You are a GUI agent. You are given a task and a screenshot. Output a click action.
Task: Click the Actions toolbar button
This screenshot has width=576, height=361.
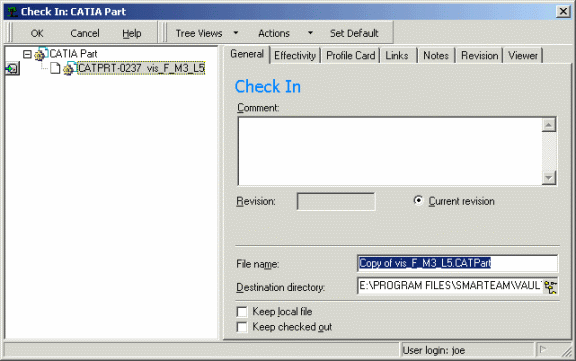tap(274, 33)
